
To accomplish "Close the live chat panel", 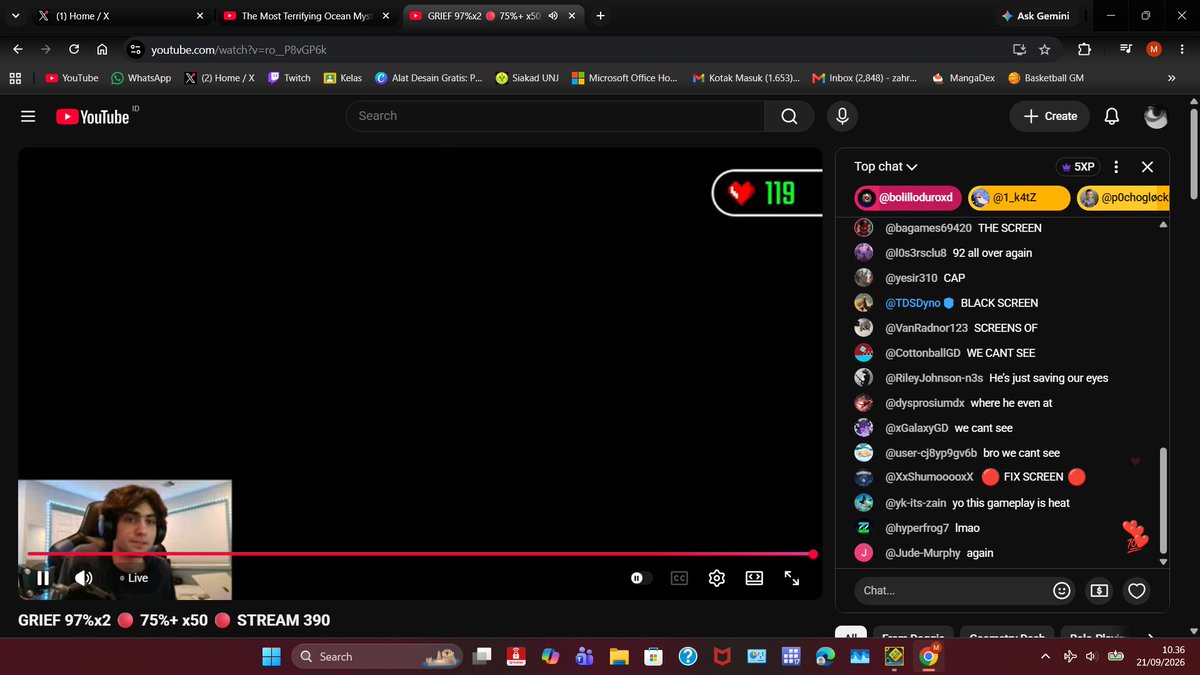I will 1147,167.
